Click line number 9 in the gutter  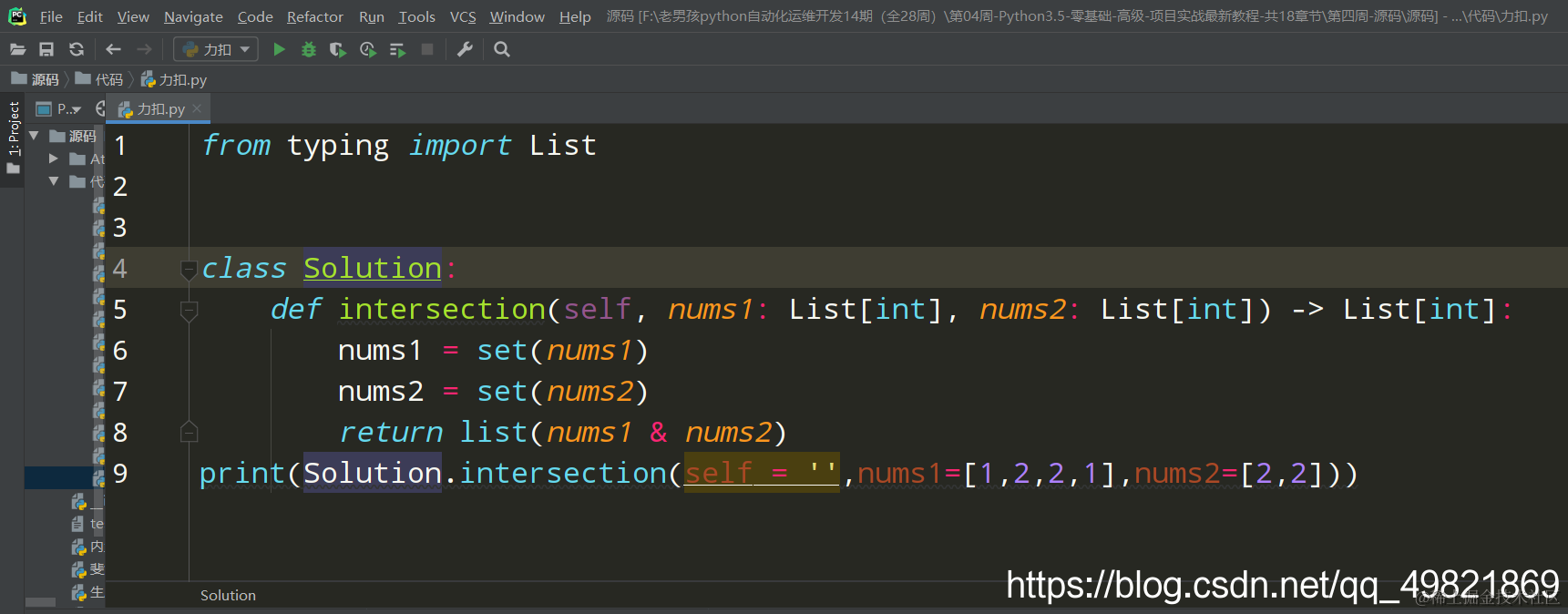(x=120, y=474)
